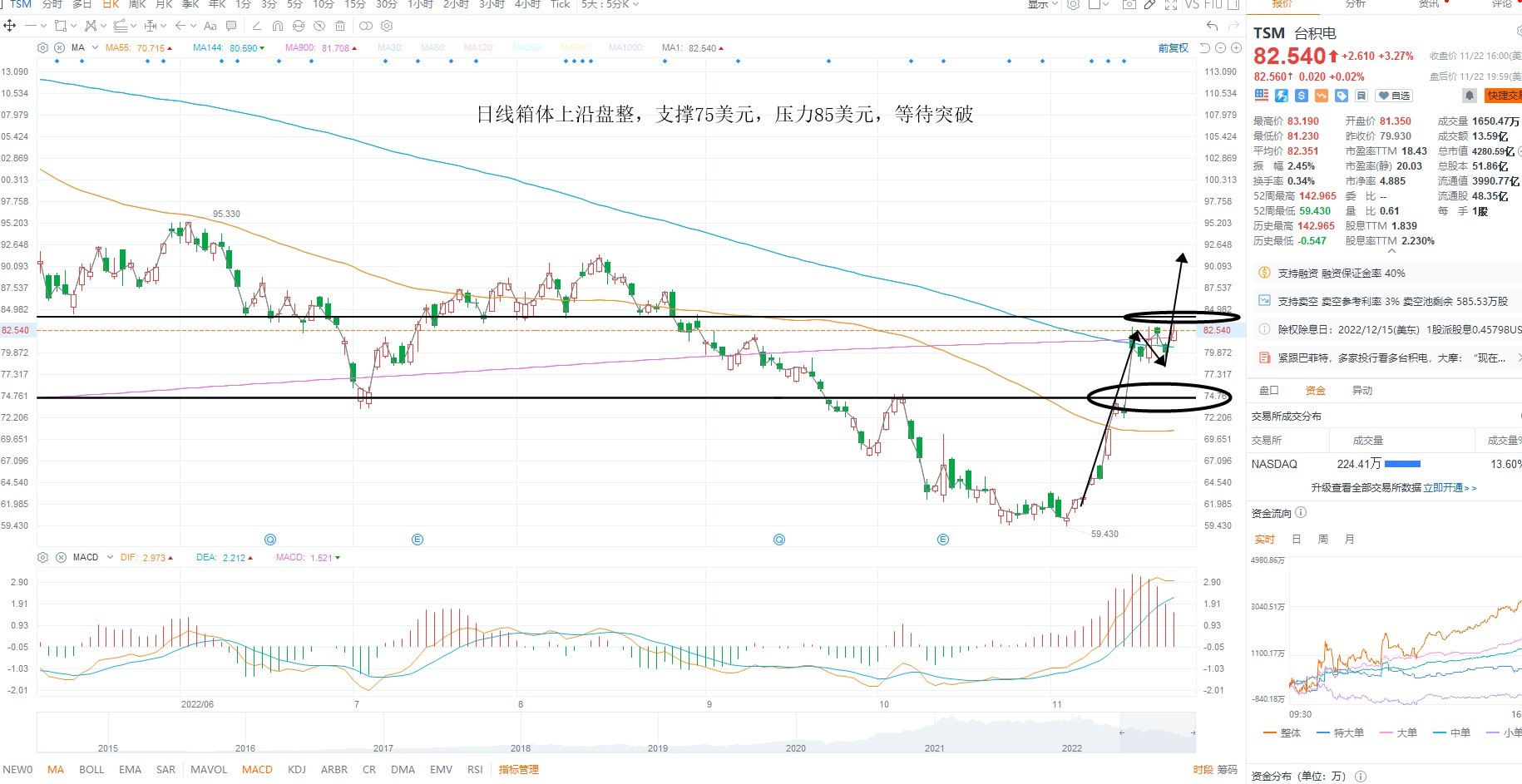Click the 前复权 adjustment button
The image size is (1522, 784).
(1174, 48)
